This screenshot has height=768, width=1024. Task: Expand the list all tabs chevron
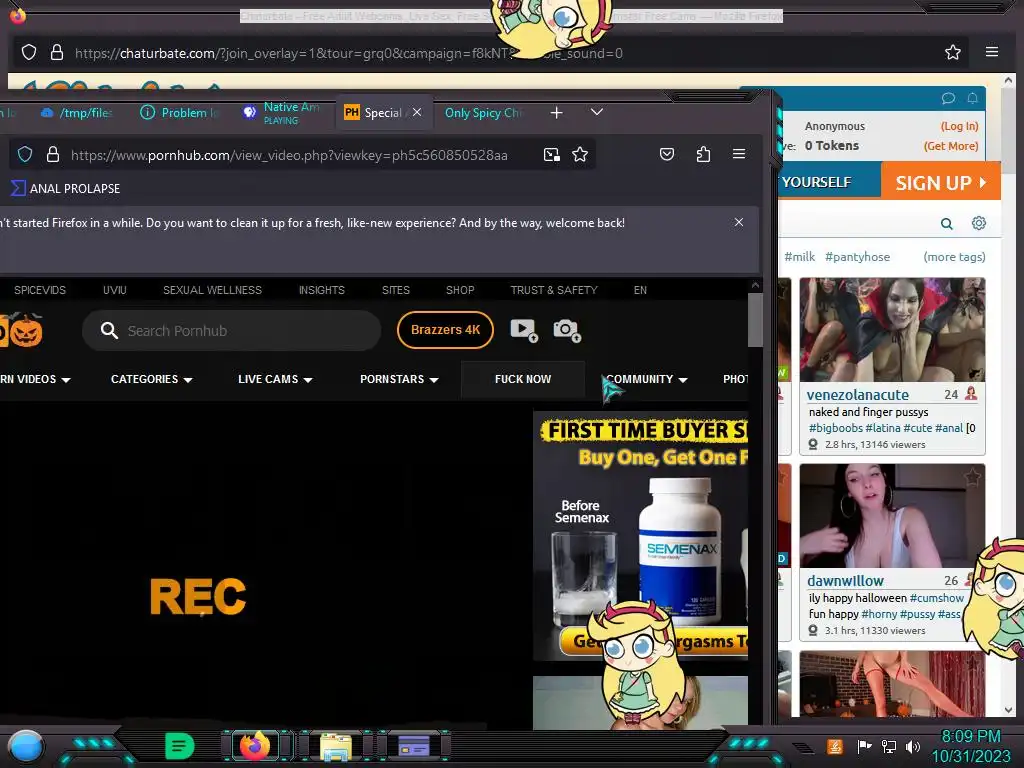pos(596,112)
